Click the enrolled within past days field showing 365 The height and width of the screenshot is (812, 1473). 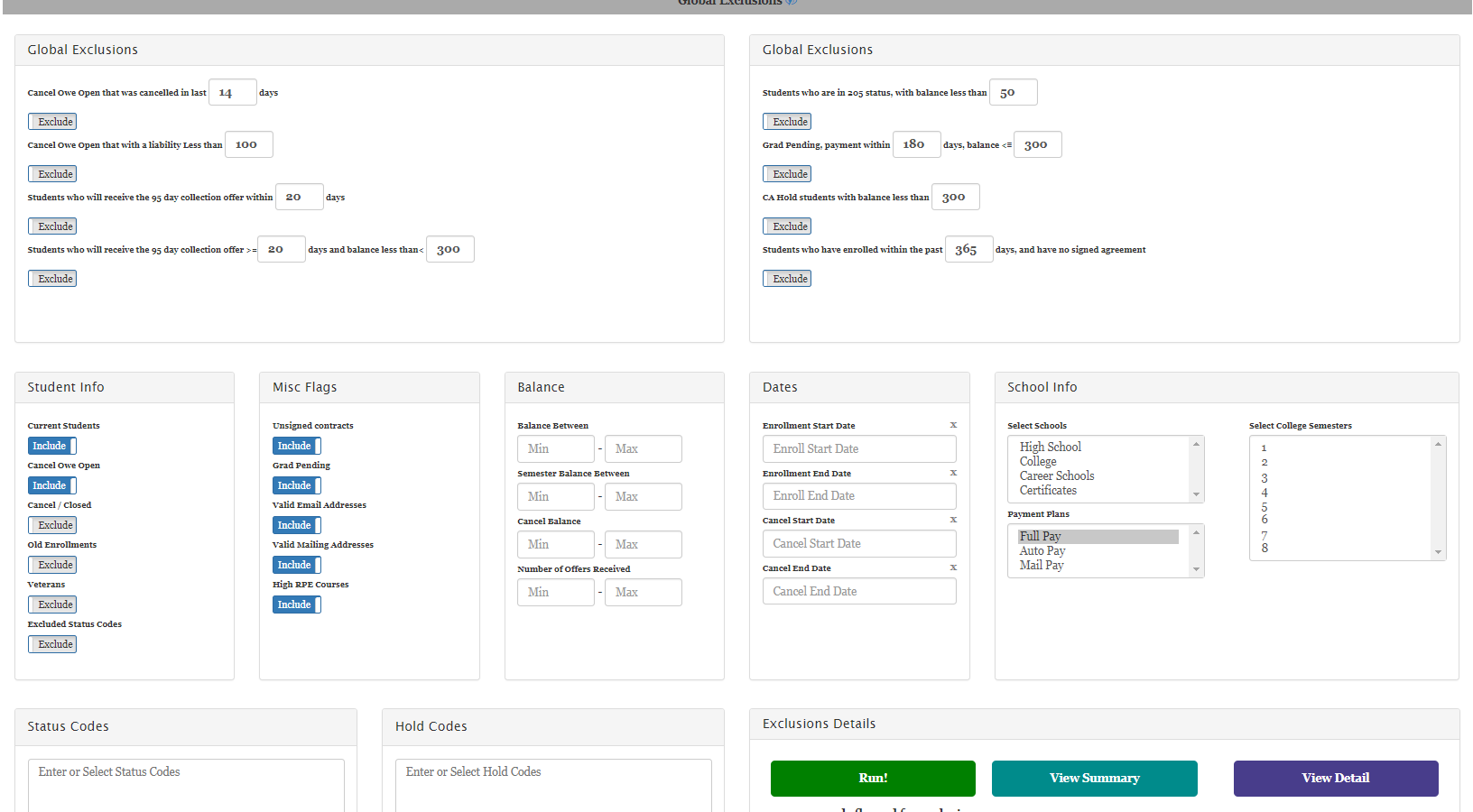968,249
